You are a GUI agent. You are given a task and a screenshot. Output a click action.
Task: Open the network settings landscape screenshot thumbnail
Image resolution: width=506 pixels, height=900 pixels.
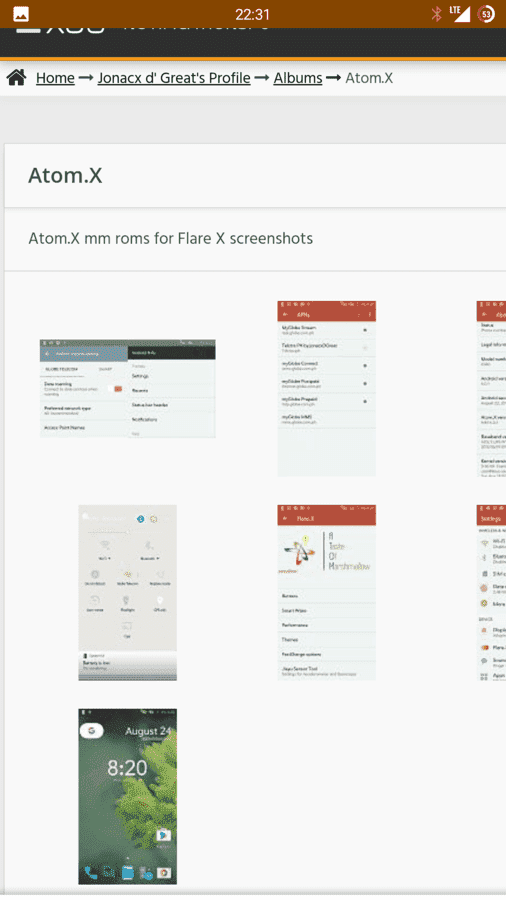click(127, 389)
